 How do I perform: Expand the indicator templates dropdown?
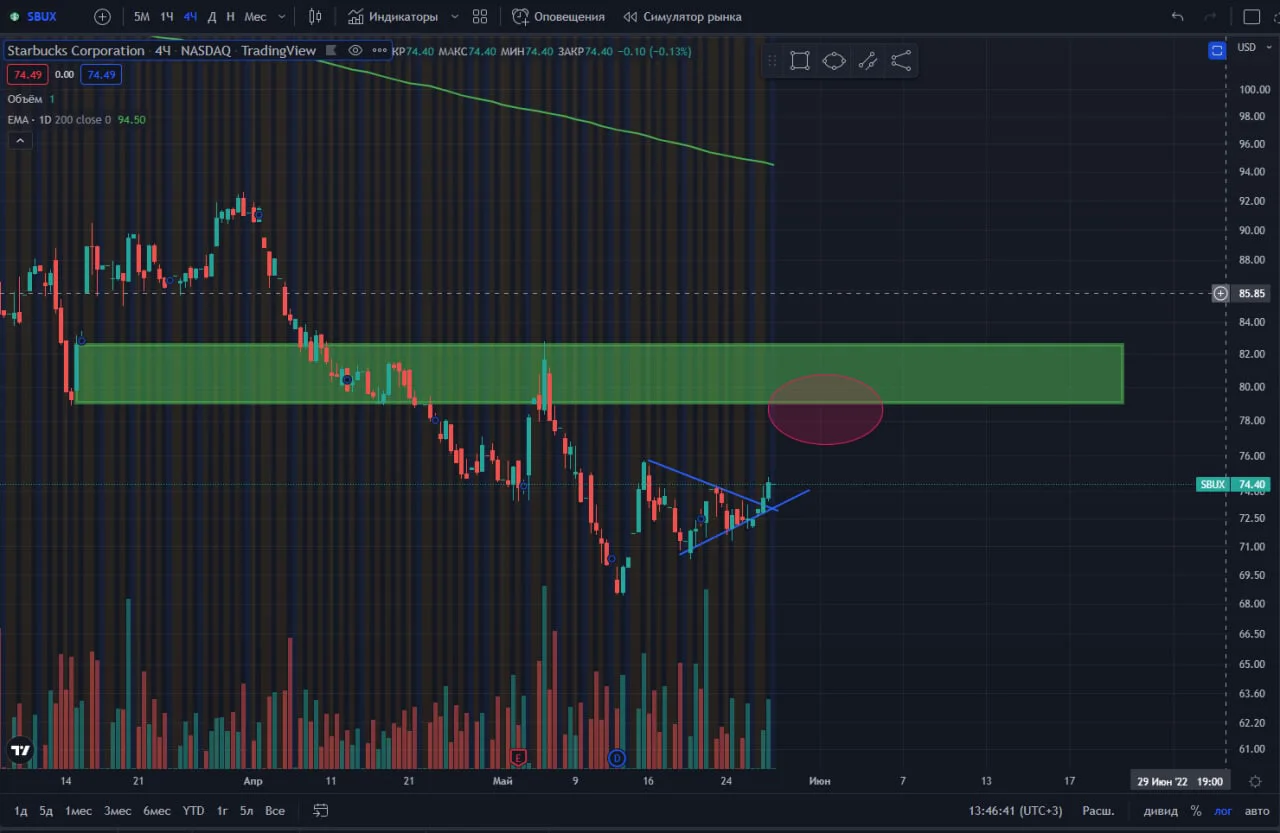pos(455,17)
